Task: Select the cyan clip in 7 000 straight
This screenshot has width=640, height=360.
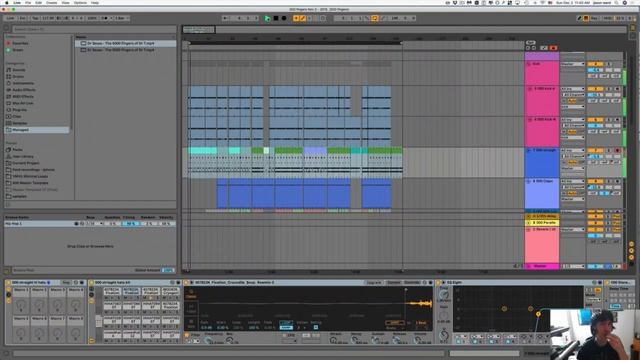Action: (203, 151)
